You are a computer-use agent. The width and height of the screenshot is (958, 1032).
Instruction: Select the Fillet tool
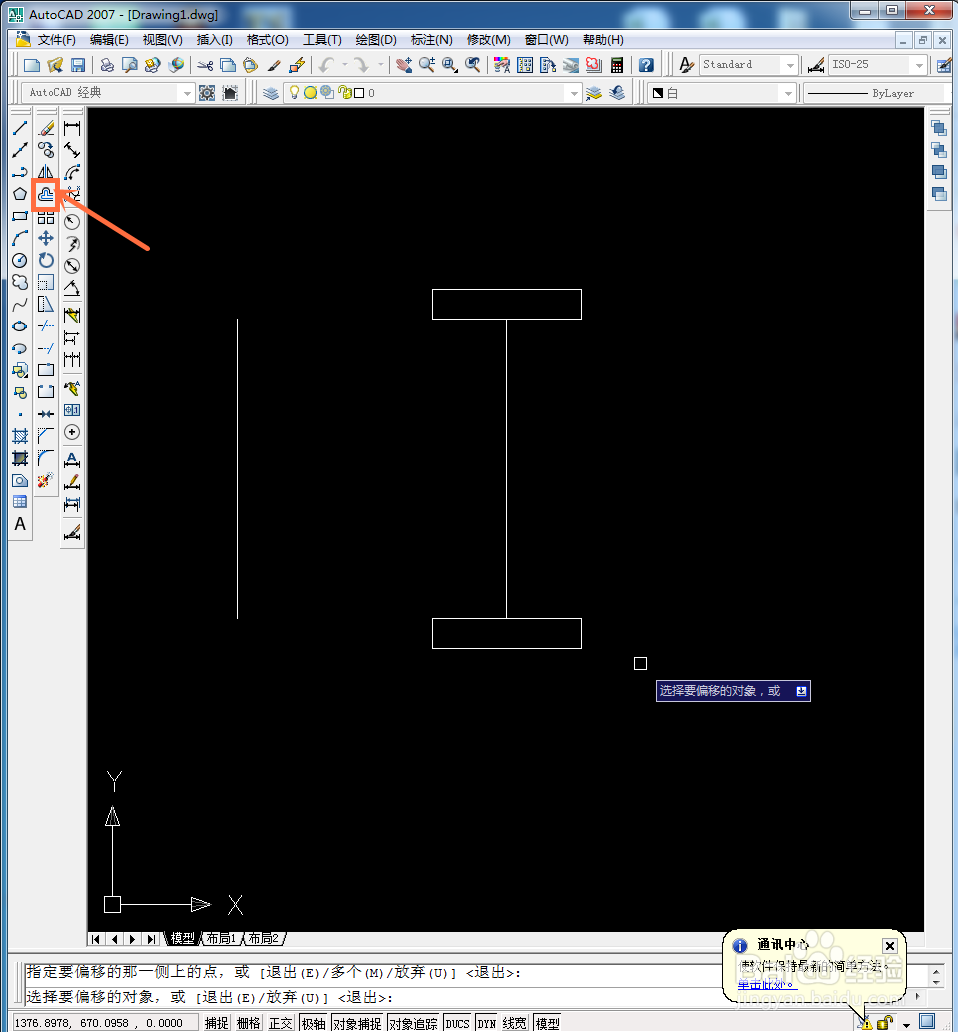coord(46,457)
